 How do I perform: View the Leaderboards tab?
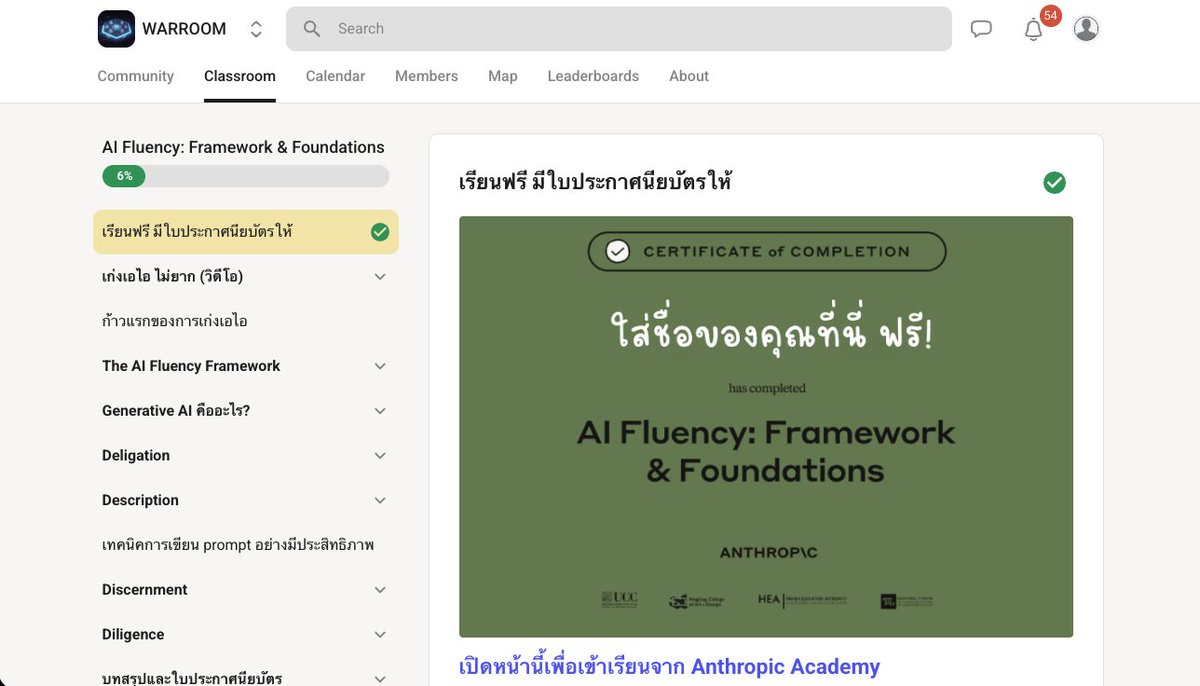point(593,76)
